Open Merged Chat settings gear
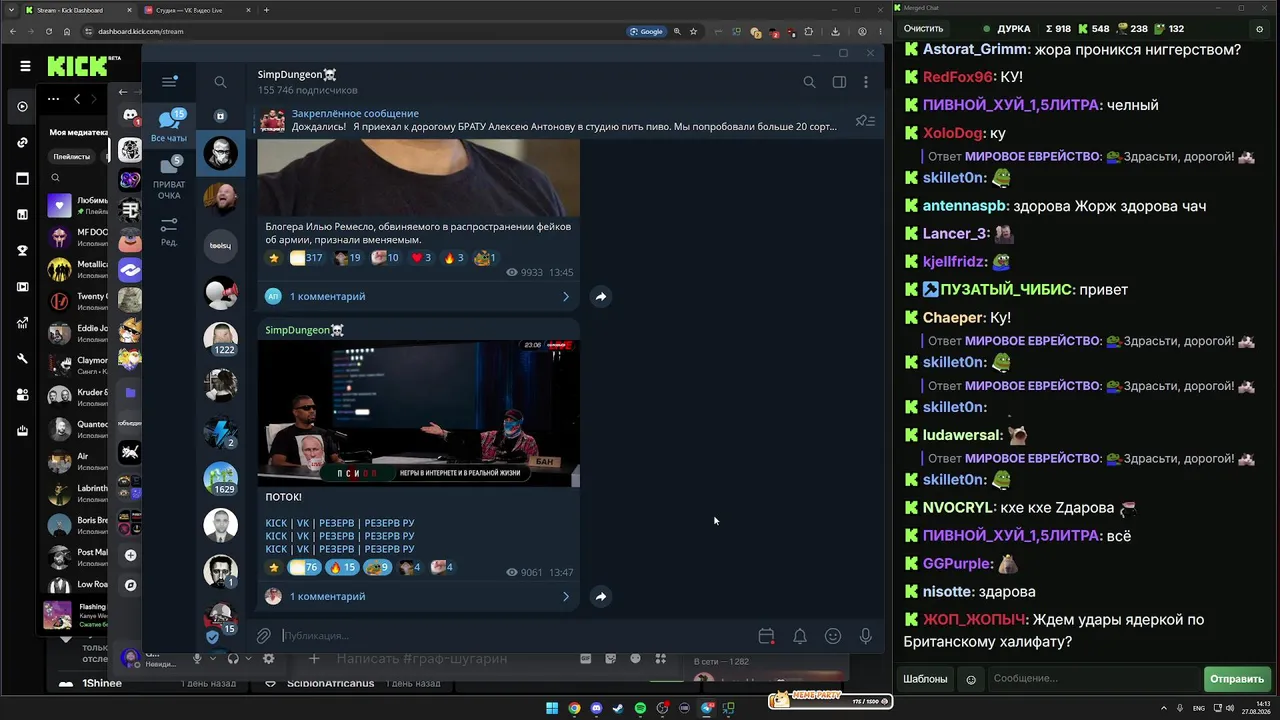 [1260, 29]
